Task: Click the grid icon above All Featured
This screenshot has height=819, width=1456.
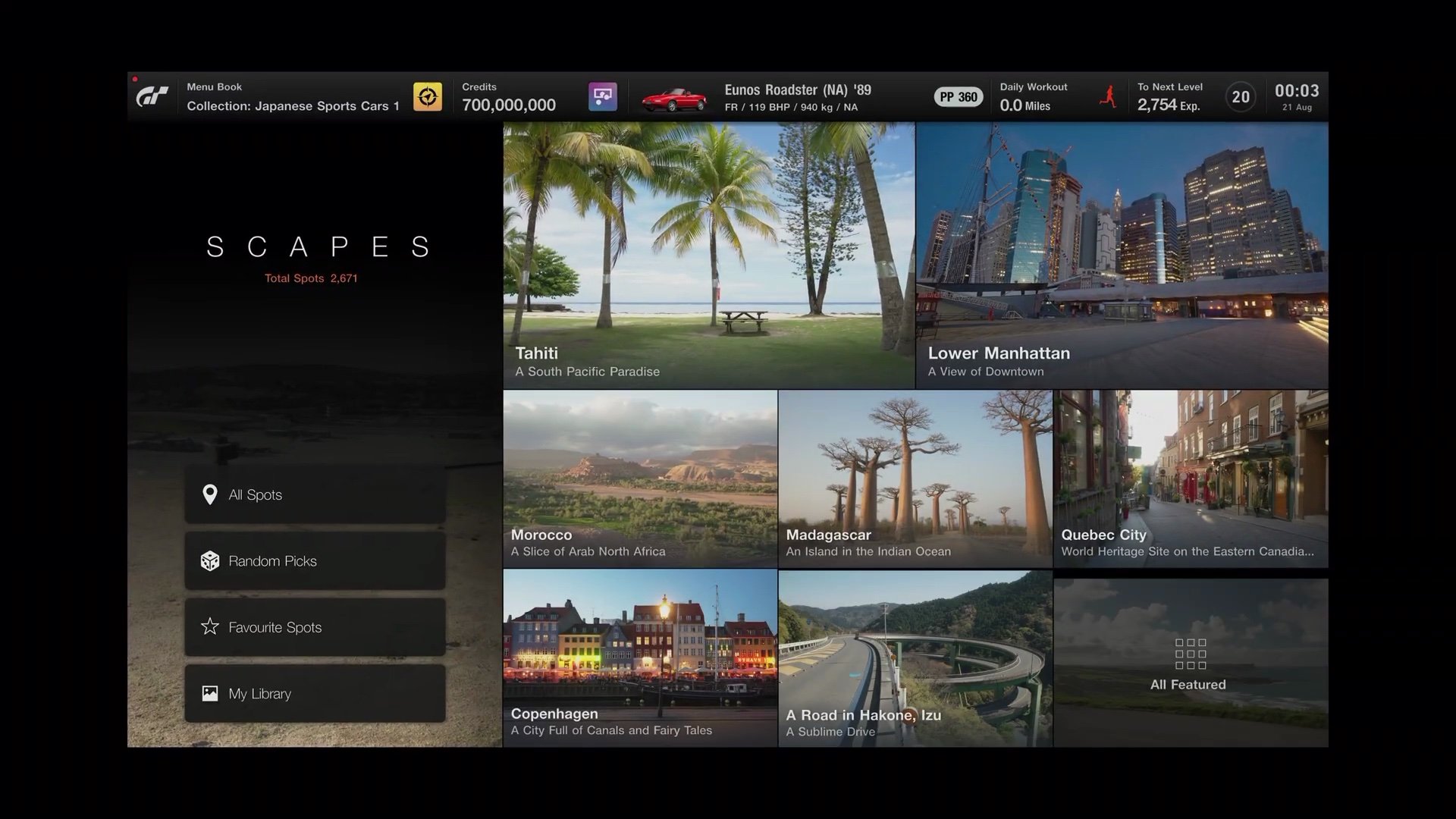Action: 1191,654
